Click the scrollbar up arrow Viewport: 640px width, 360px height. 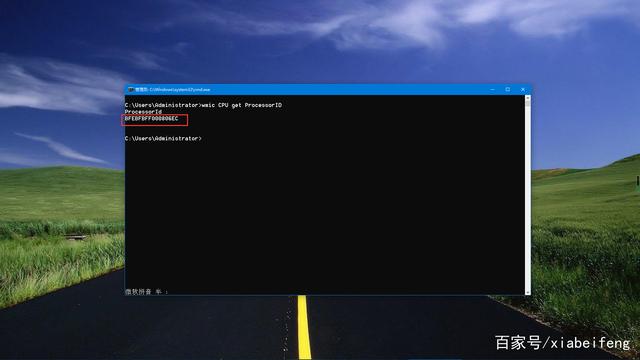pos(528,98)
